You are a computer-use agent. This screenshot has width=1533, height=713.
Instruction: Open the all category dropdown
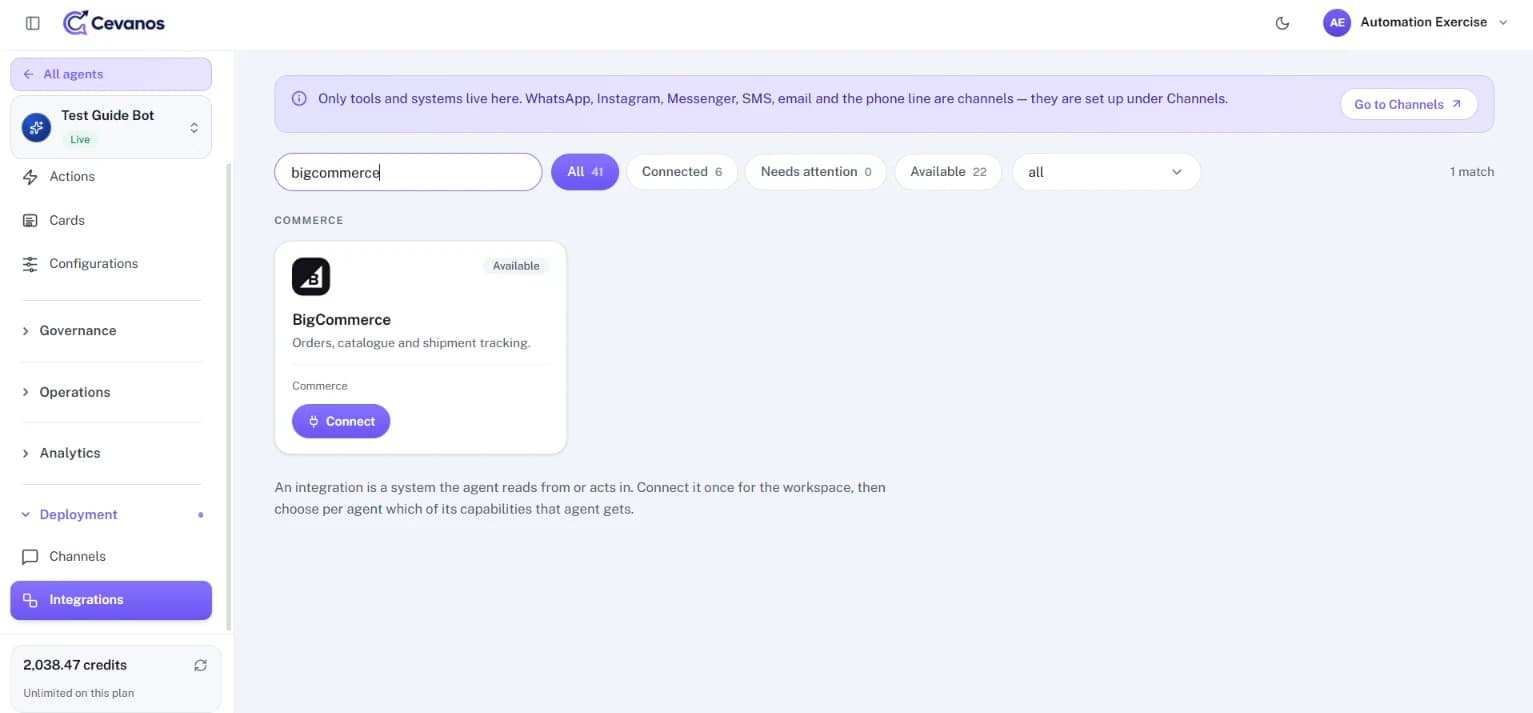(1106, 172)
